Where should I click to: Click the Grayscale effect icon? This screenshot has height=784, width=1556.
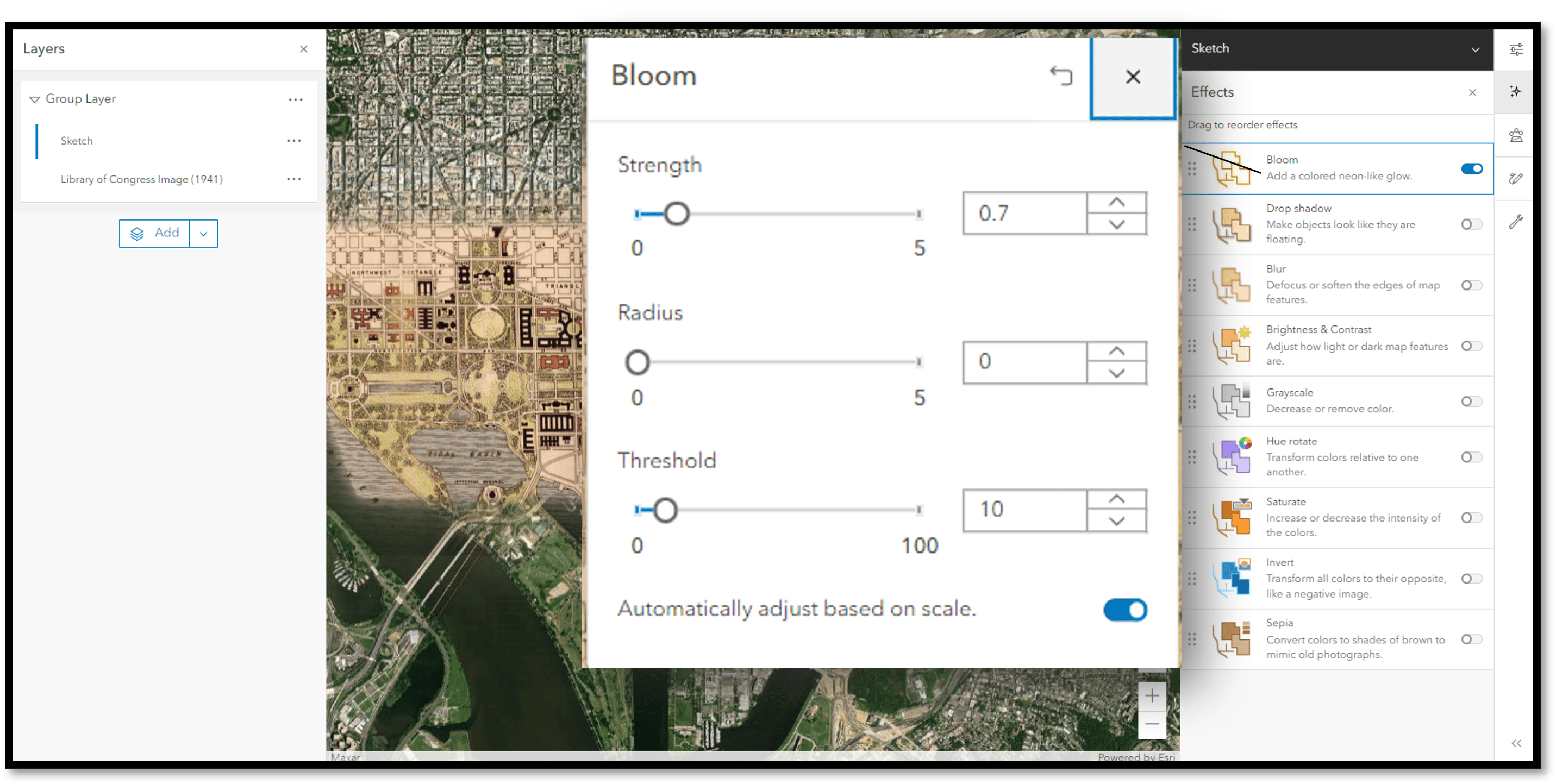tap(1232, 403)
